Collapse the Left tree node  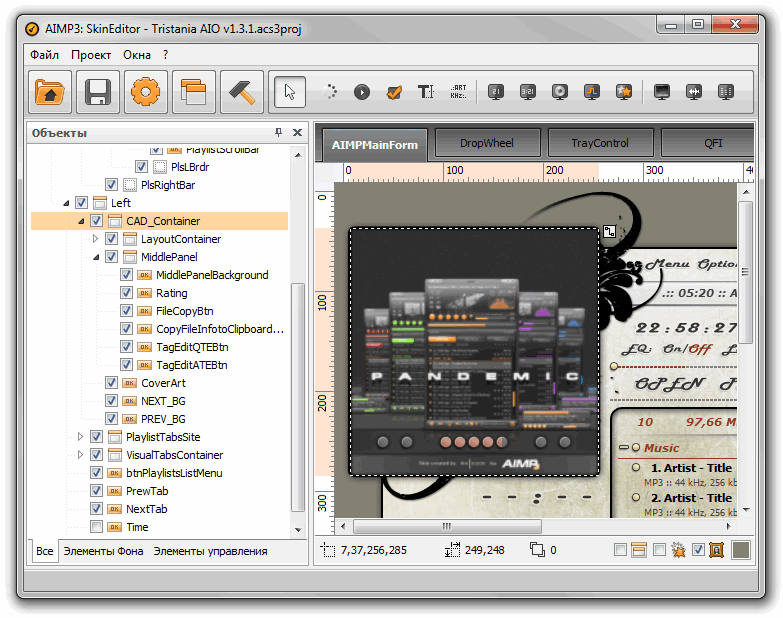pyautogui.click(x=66, y=203)
